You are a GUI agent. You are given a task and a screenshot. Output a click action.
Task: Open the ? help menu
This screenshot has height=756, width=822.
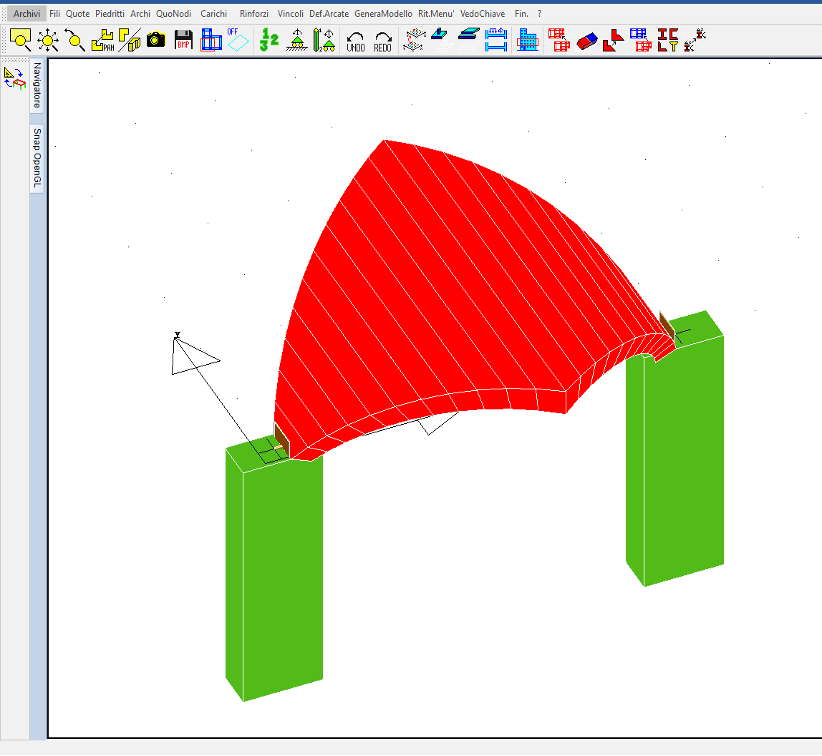click(x=539, y=14)
